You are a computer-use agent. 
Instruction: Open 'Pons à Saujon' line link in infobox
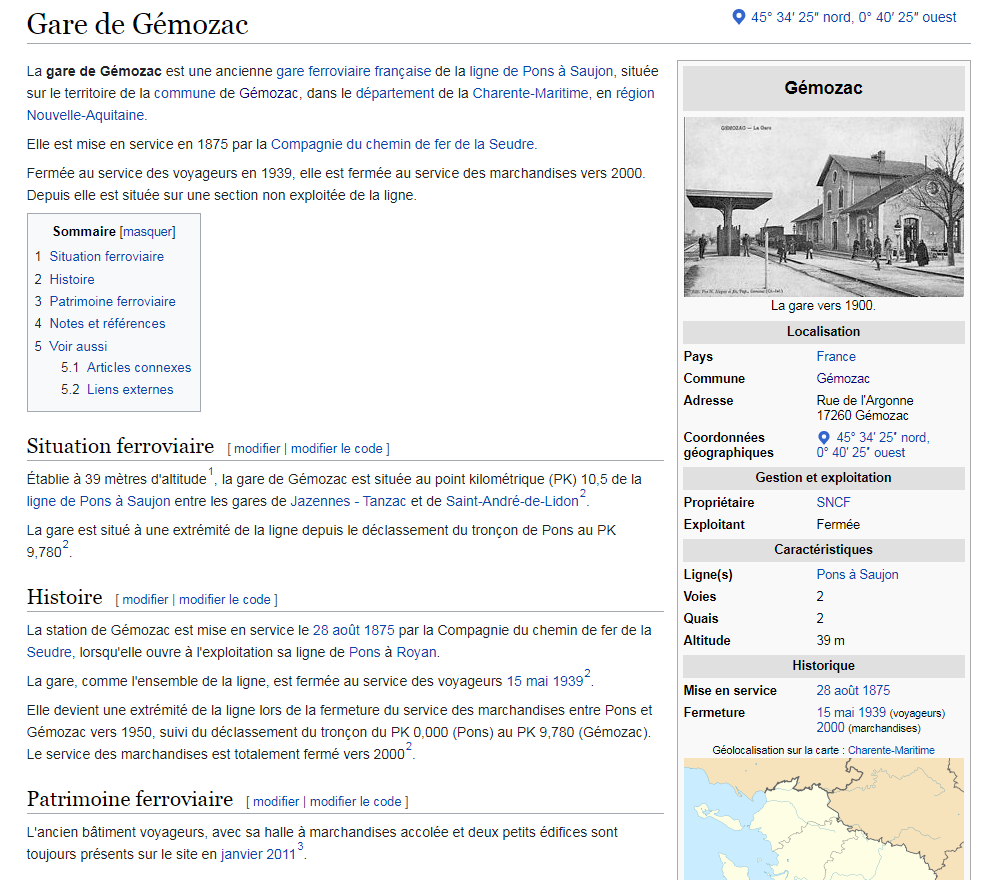(857, 575)
